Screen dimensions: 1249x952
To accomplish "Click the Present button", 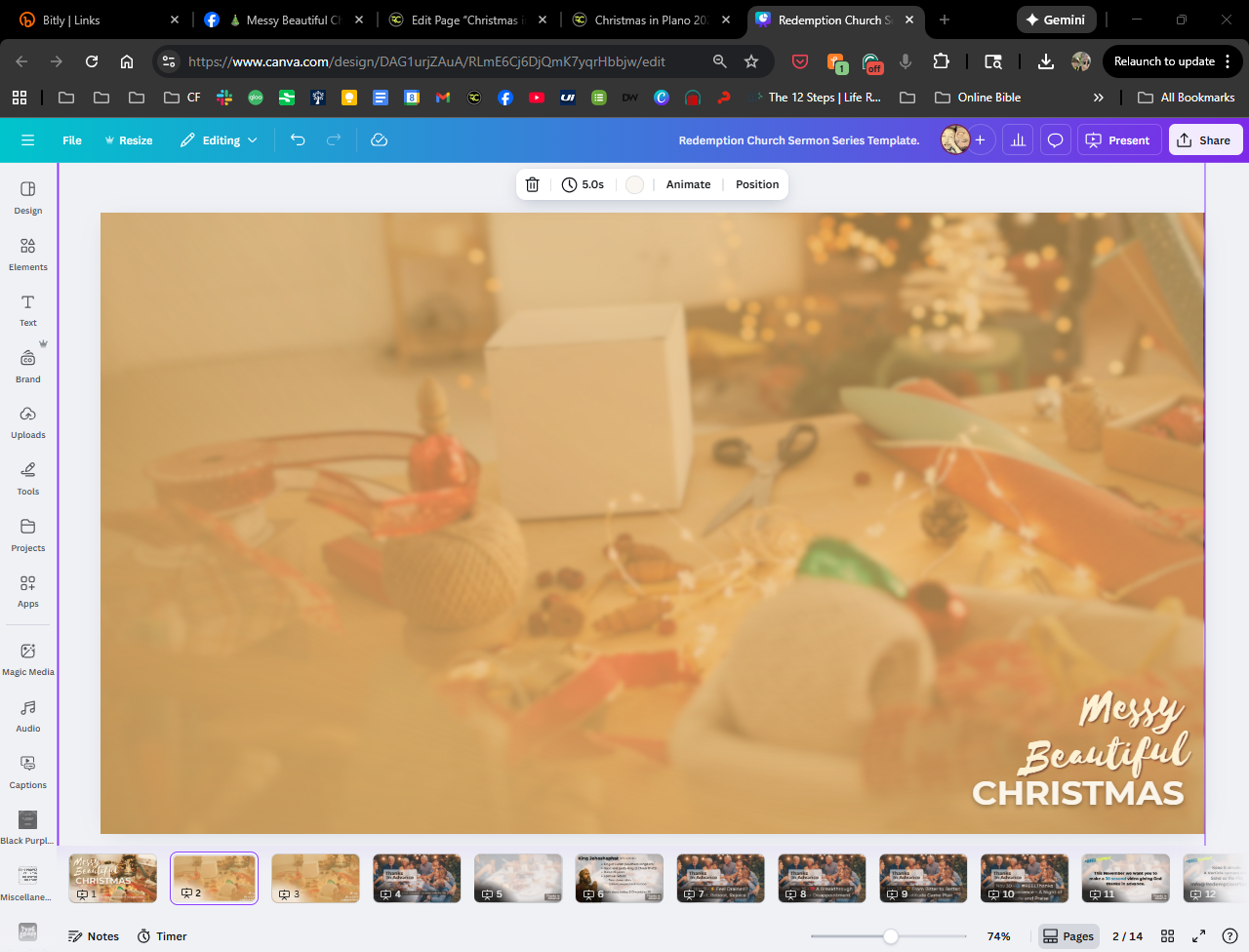I will click(x=1119, y=140).
